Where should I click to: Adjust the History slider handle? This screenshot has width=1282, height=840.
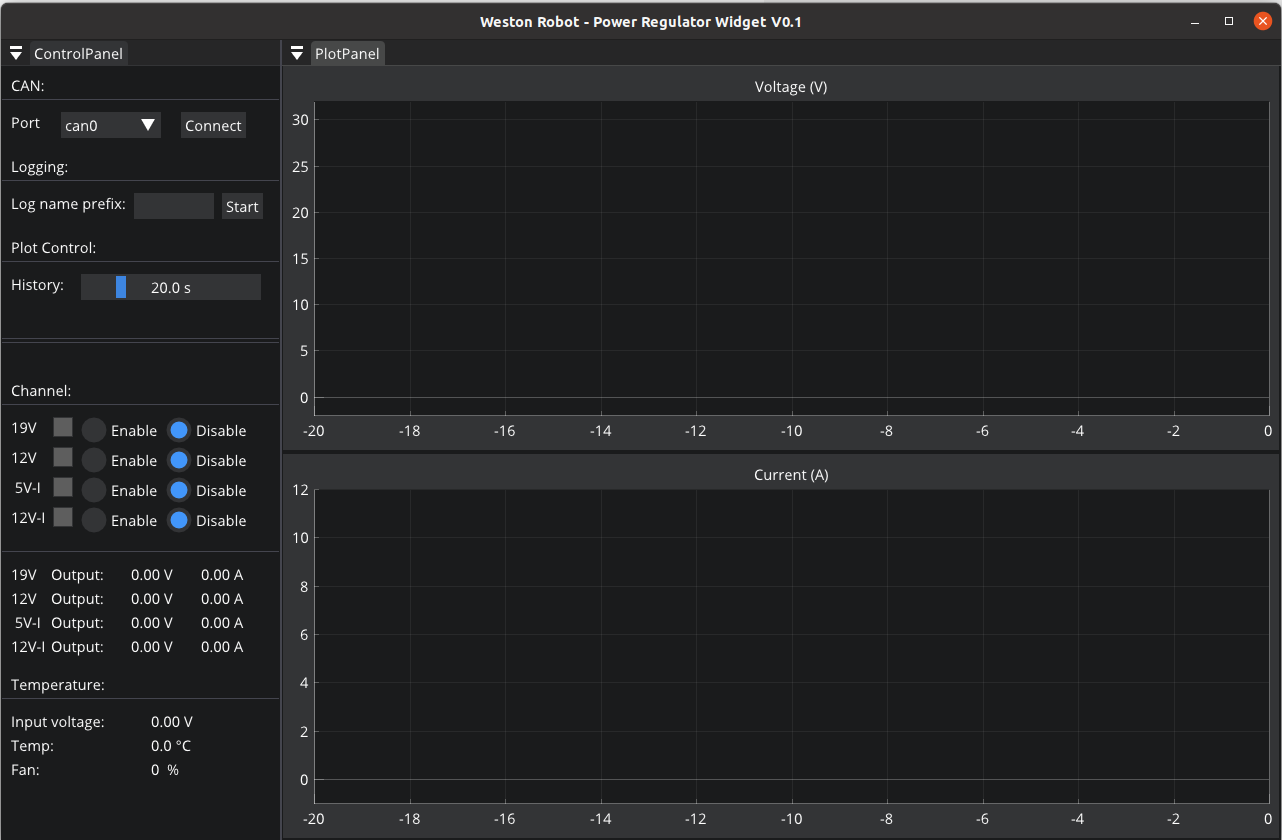[121, 287]
